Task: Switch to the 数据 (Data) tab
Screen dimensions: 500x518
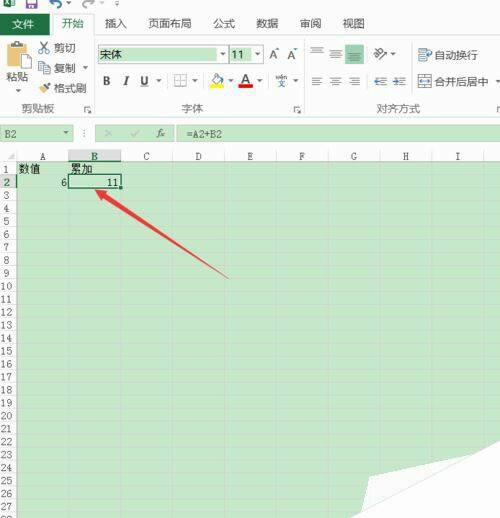Action: click(x=267, y=24)
